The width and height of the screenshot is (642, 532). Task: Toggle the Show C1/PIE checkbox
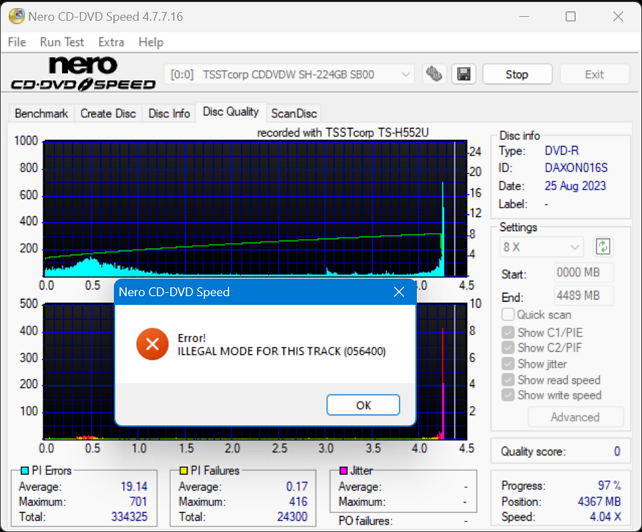[508, 332]
